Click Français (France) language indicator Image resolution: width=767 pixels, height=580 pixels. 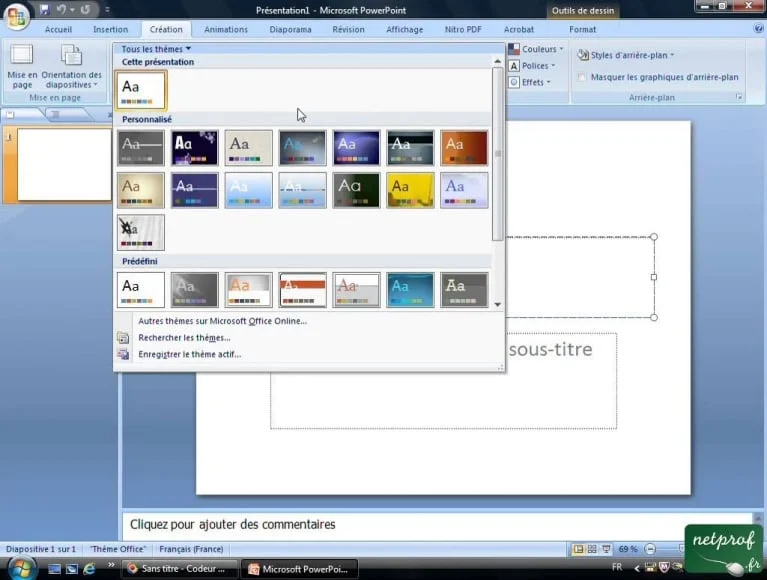pos(191,549)
